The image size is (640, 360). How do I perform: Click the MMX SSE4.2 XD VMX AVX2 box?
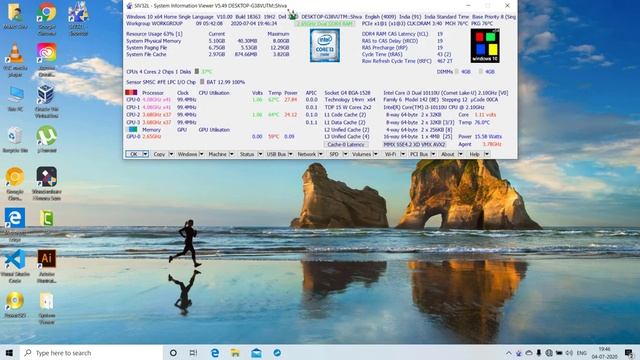tap(414, 144)
